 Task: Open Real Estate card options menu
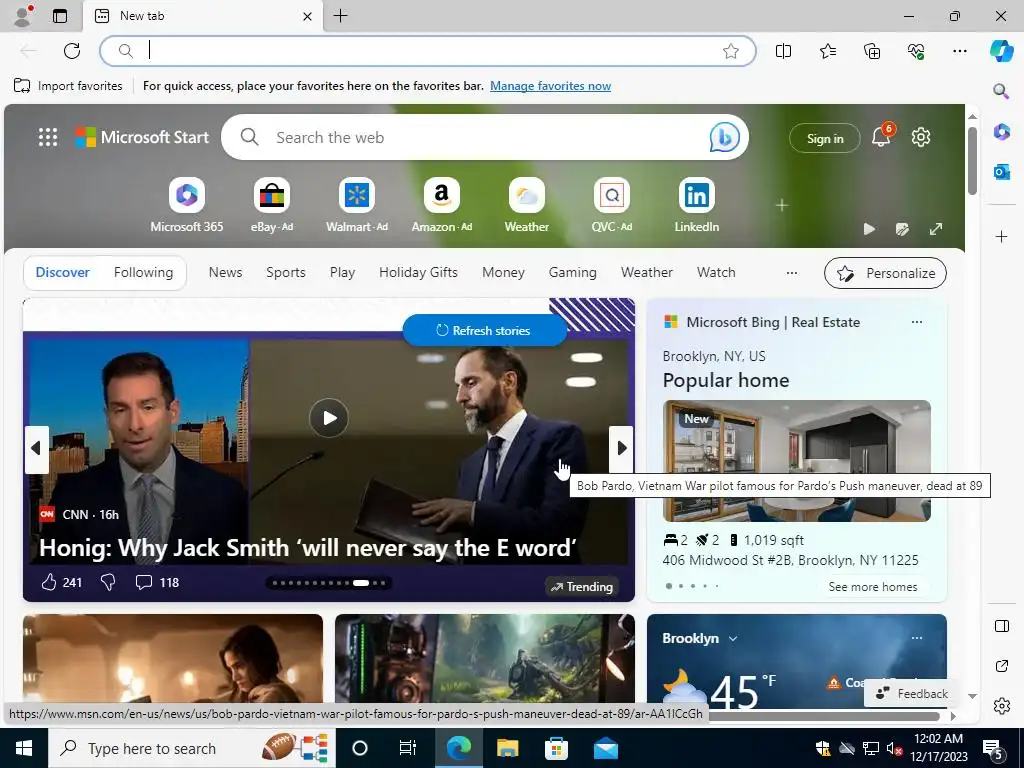coord(917,322)
